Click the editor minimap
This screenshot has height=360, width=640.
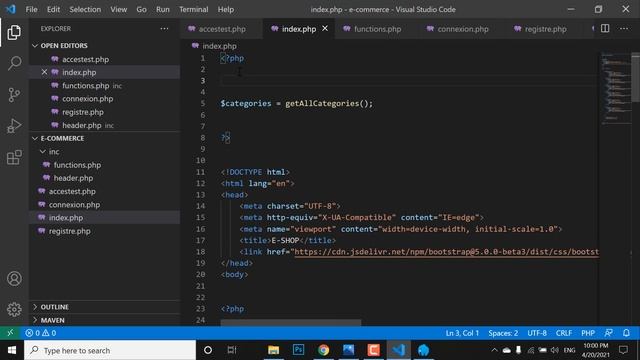(616, 88)
